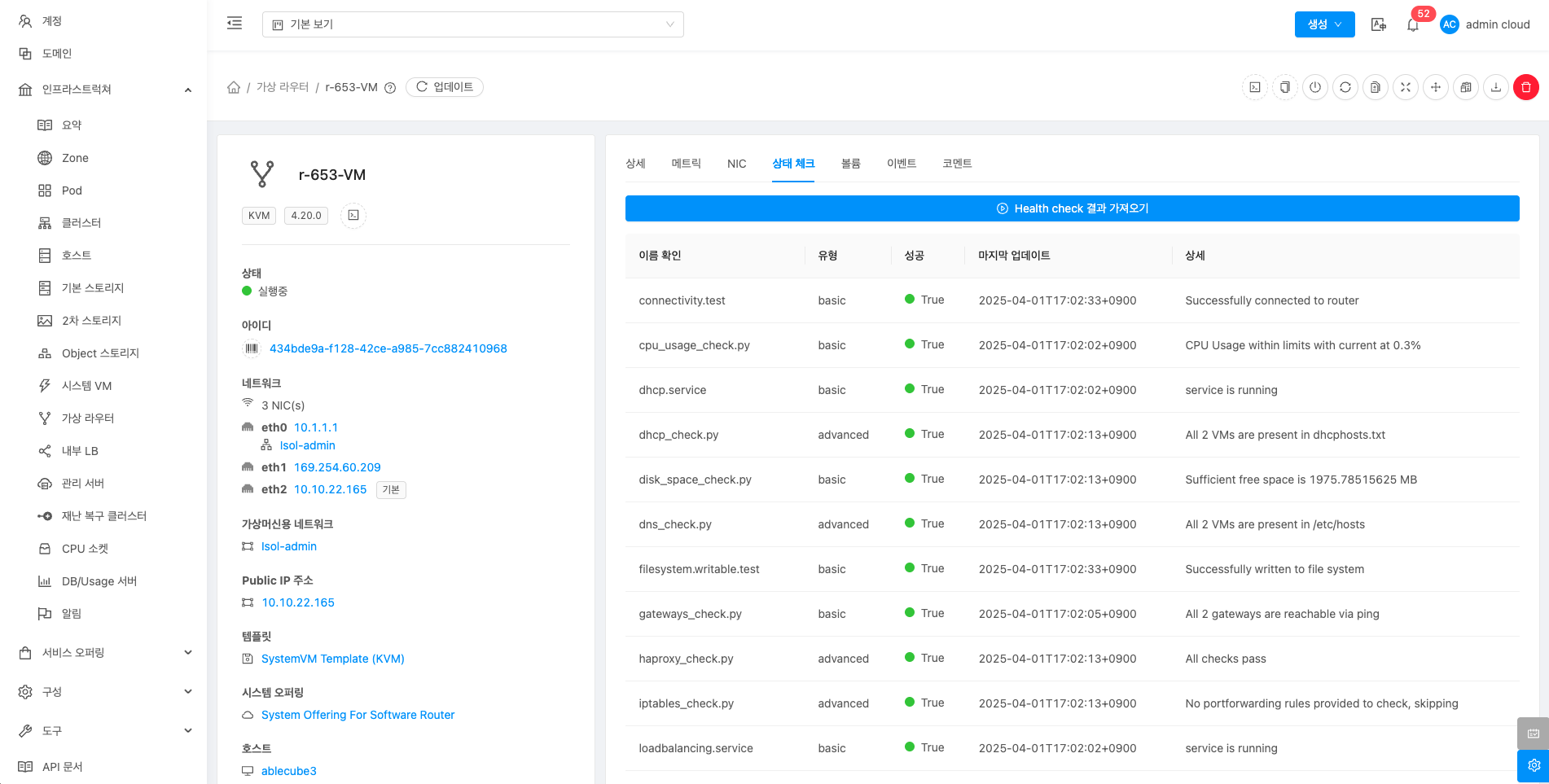Image resolution: width=1549 pixels, height=784 pixels.
Task: Open the notifications bell
Action: tap(1413, 25)
